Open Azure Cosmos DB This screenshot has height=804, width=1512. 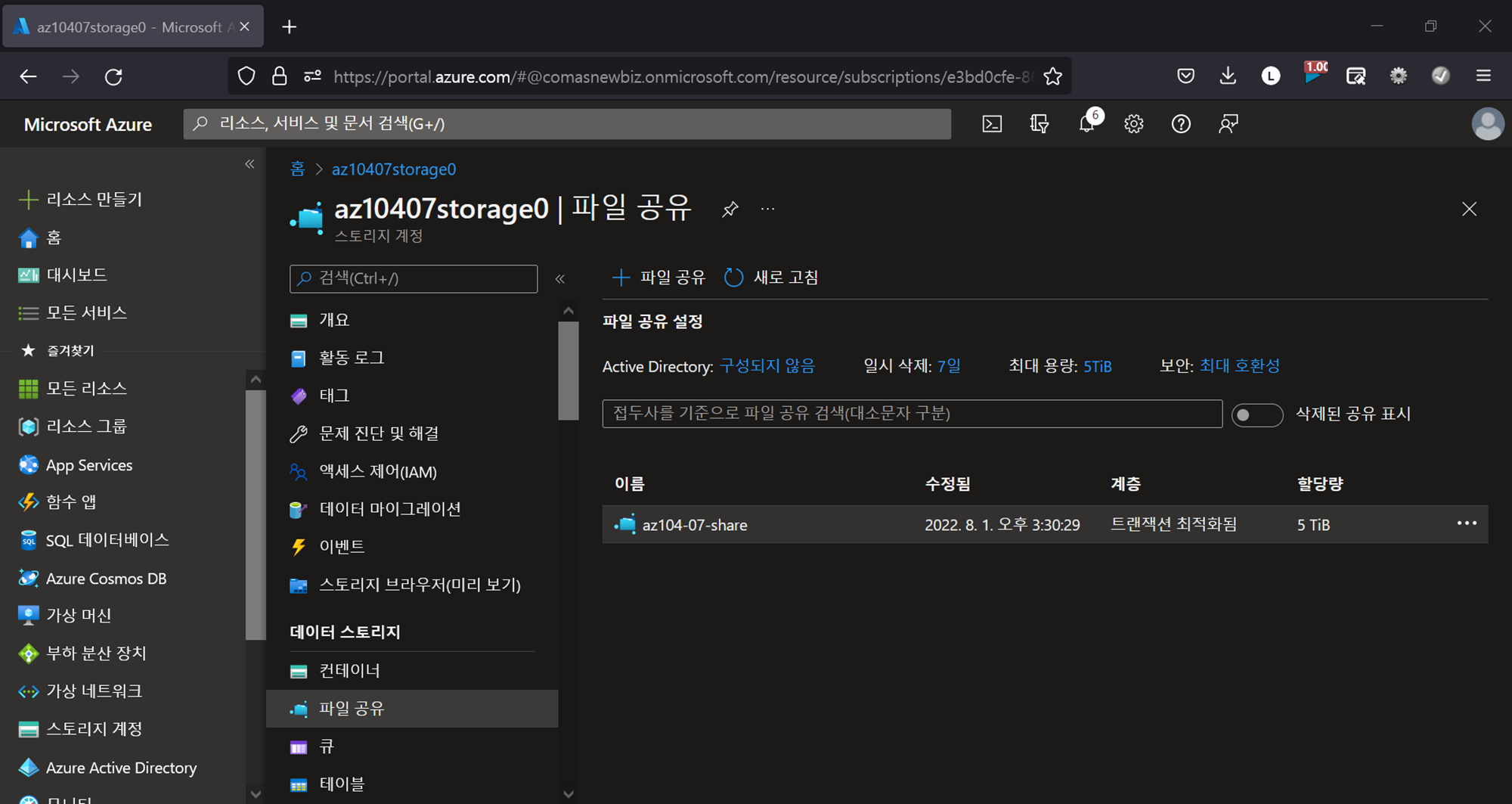(92, 579)
